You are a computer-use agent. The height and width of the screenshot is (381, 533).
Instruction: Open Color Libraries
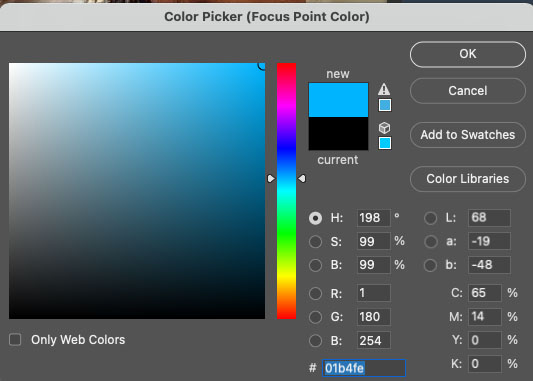point(468,179)
